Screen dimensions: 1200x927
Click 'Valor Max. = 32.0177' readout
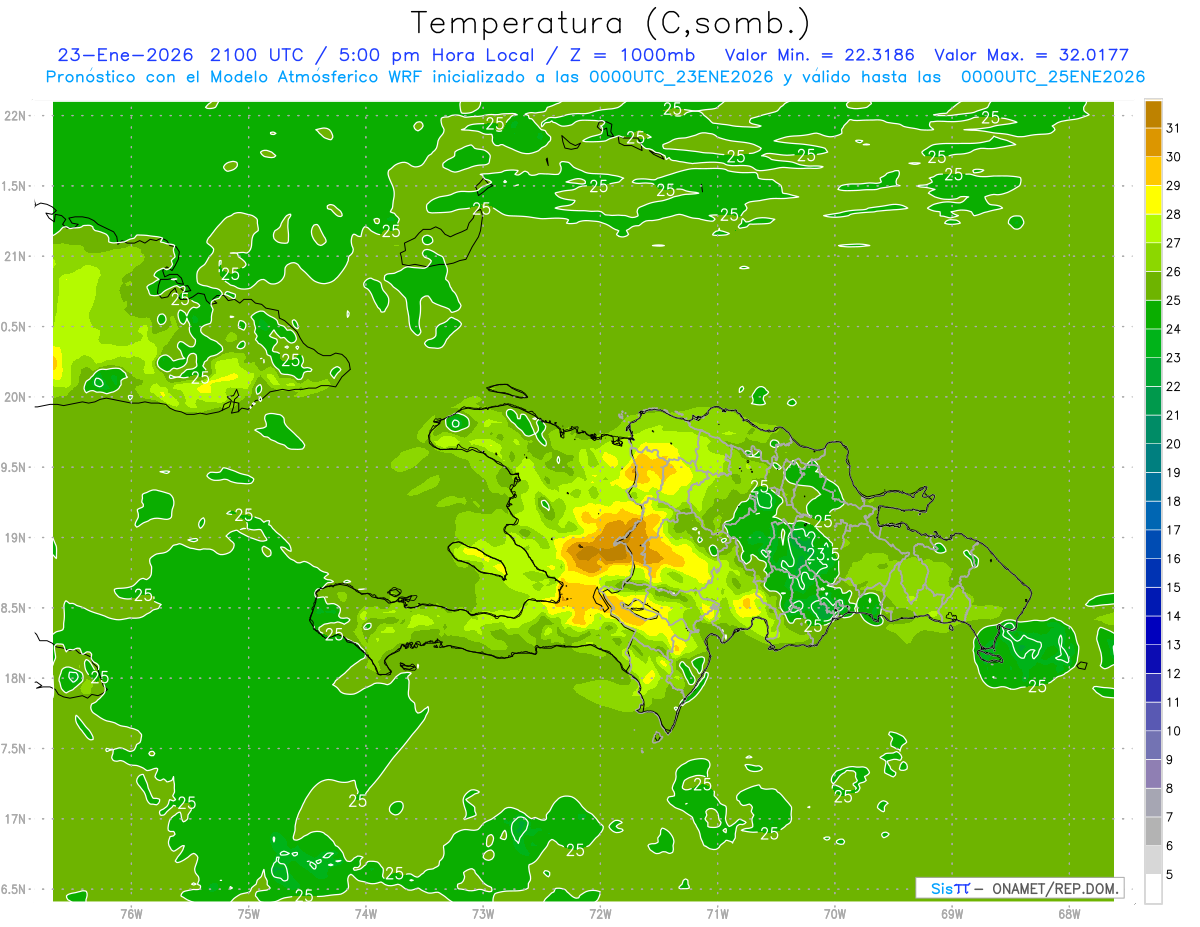click(1032, 55)
